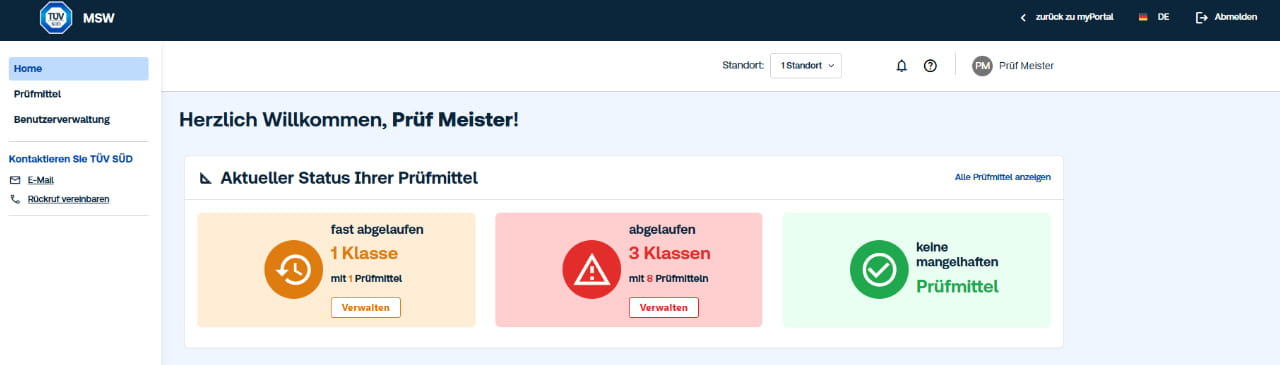Click the orange 1 Klasse text
1280x365 pixels.
tap(364, 253)
